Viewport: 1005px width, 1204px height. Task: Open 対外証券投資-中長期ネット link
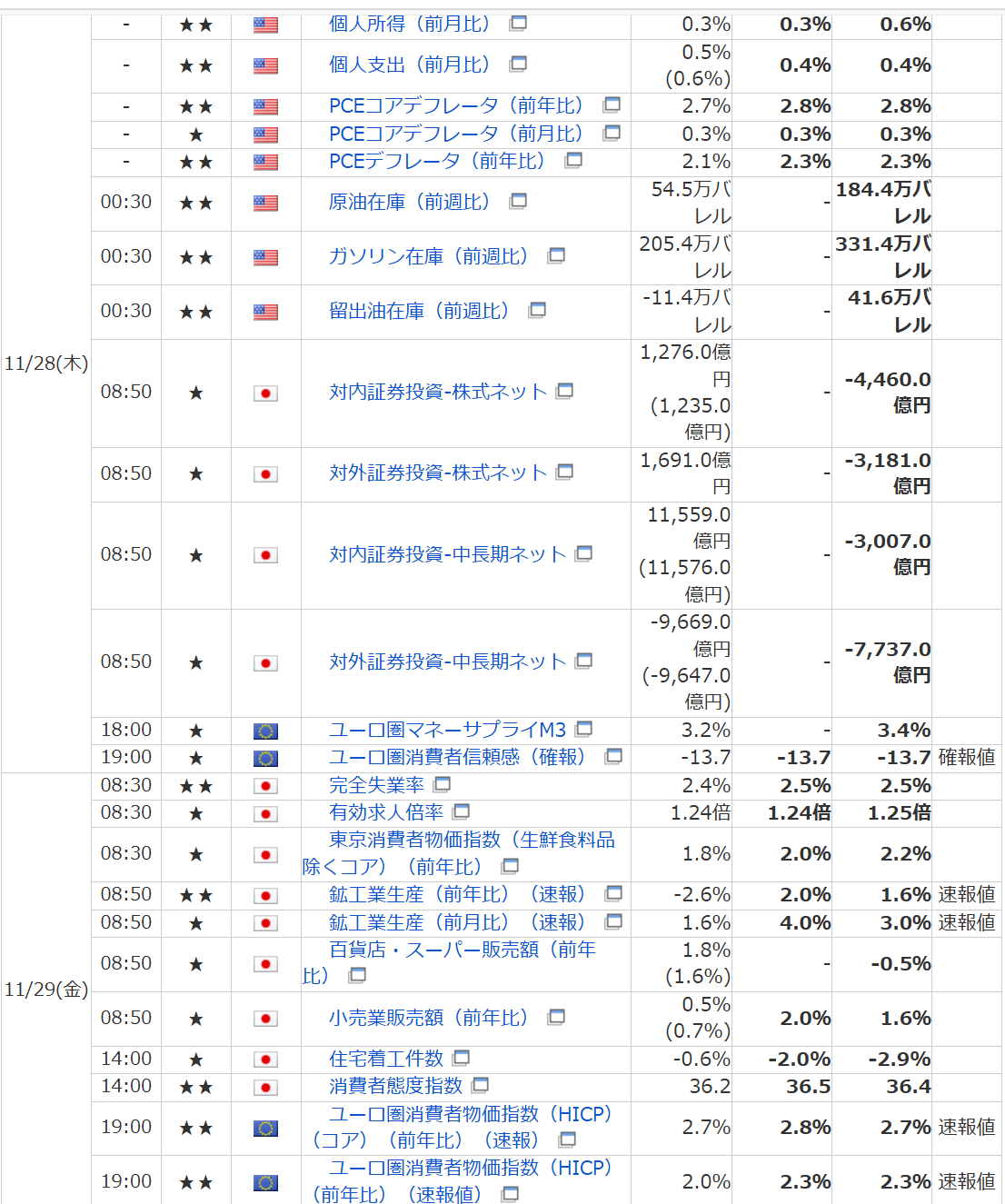point(447,662)
